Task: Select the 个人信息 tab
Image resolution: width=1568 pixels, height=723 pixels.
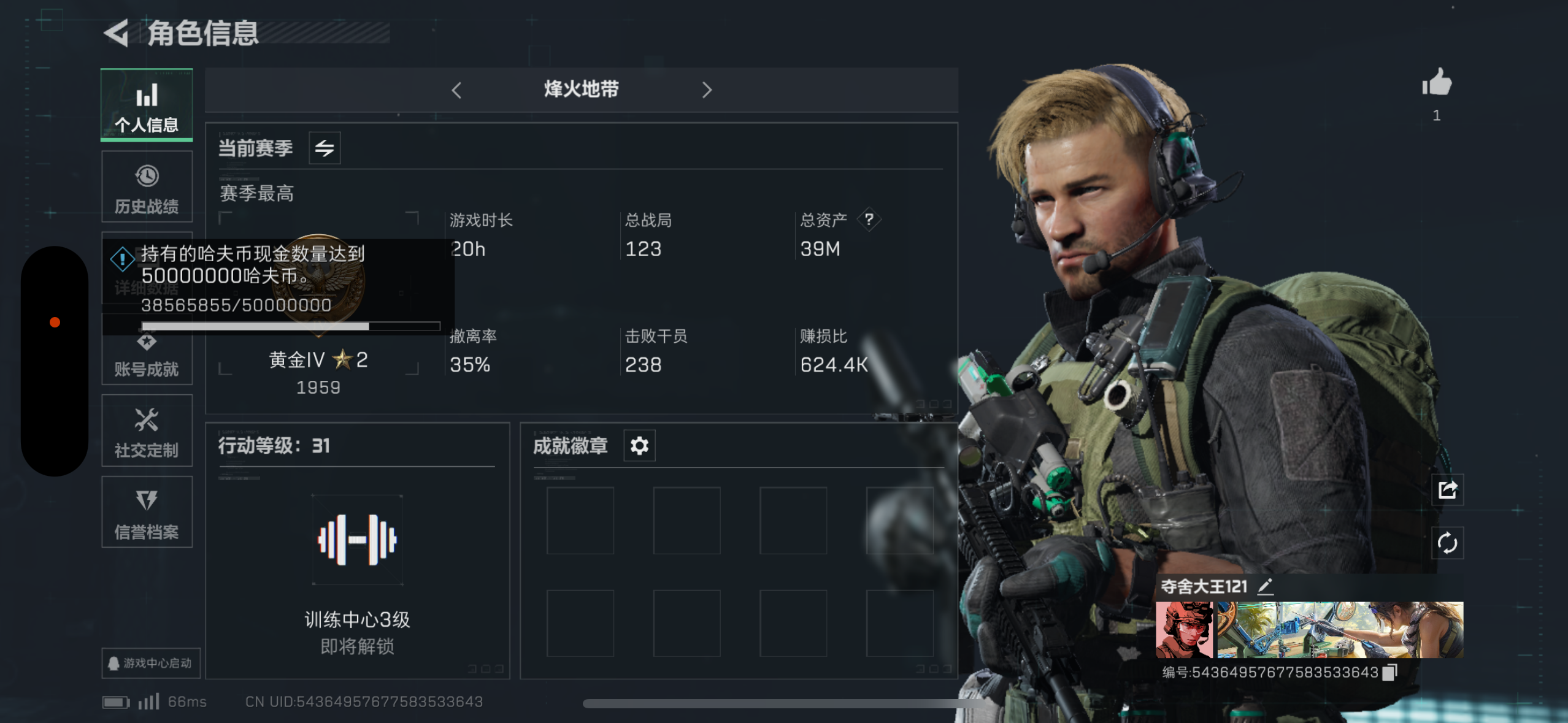Action: [147, 105]
